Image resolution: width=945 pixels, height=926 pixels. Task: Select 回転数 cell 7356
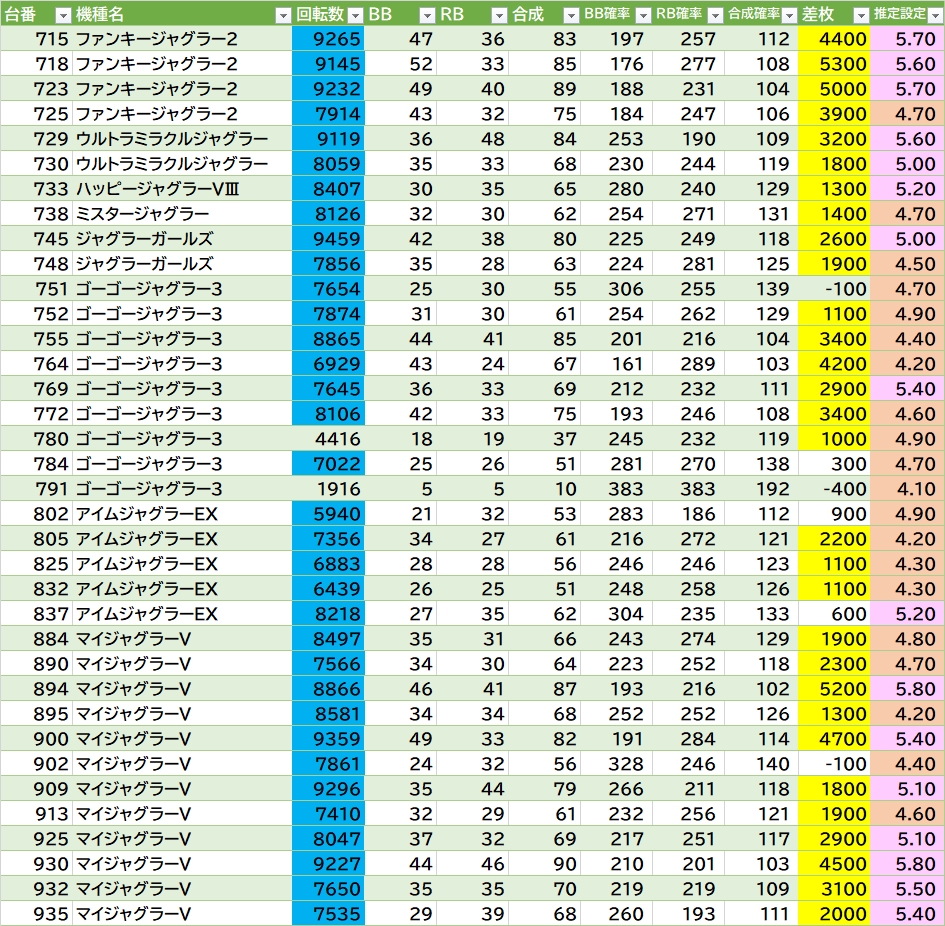pyautogui.click(x=328, y=540)
